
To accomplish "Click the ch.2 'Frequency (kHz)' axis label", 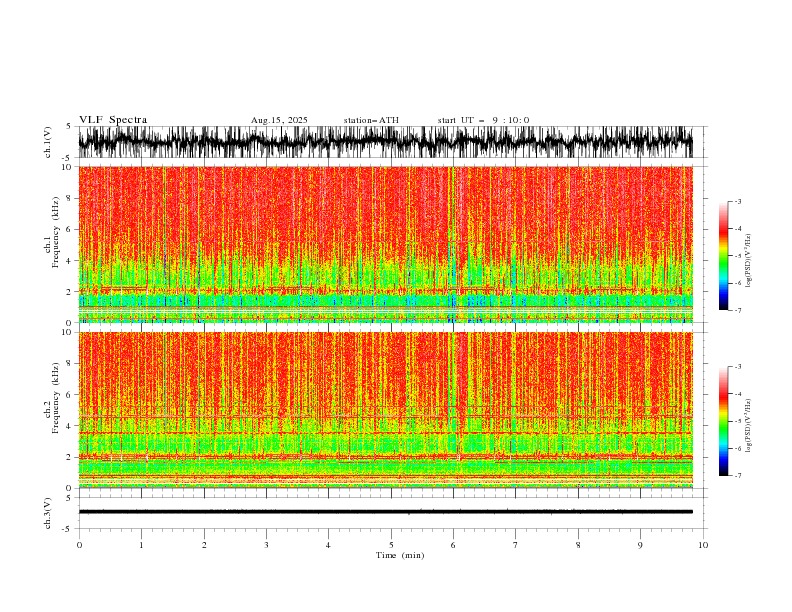I will coord(56,398).
